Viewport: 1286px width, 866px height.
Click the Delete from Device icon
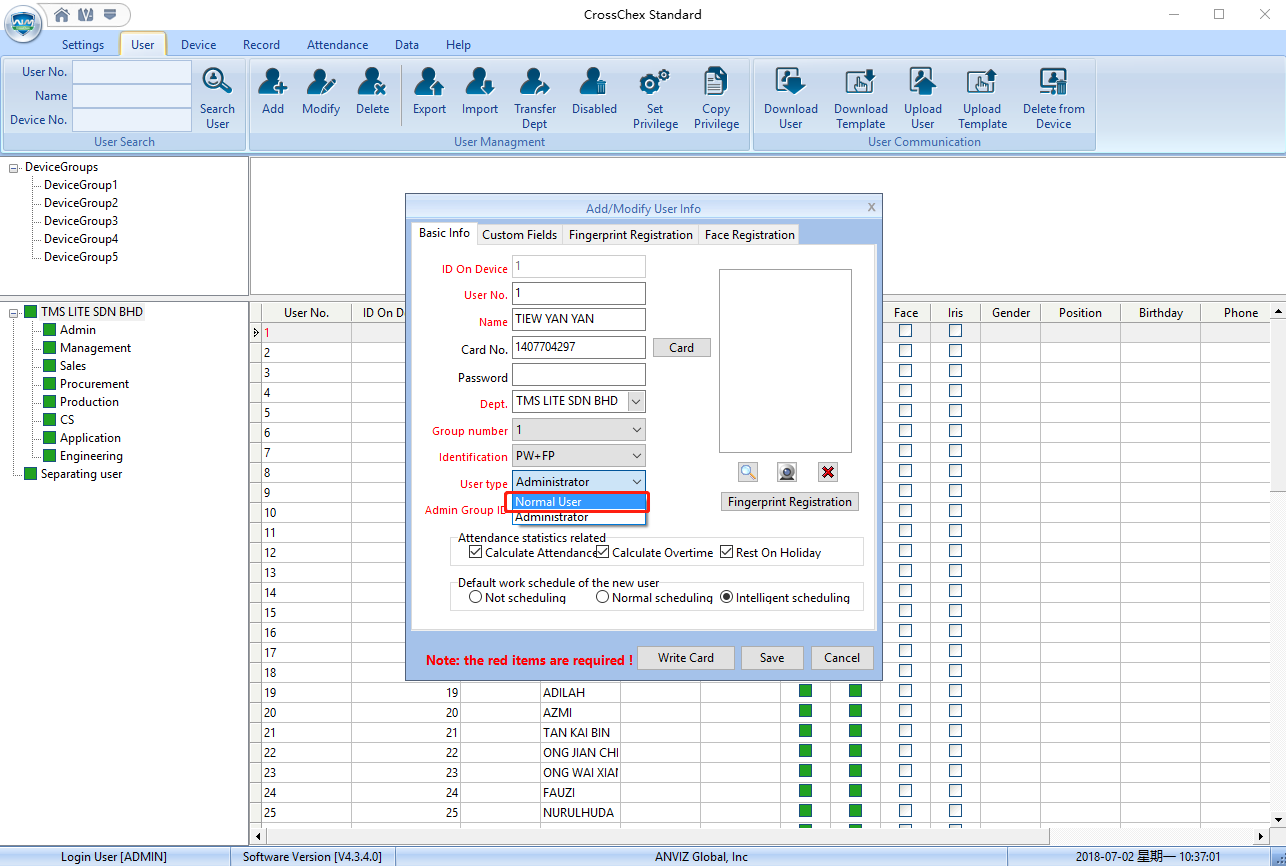[x=1053, y=94]
